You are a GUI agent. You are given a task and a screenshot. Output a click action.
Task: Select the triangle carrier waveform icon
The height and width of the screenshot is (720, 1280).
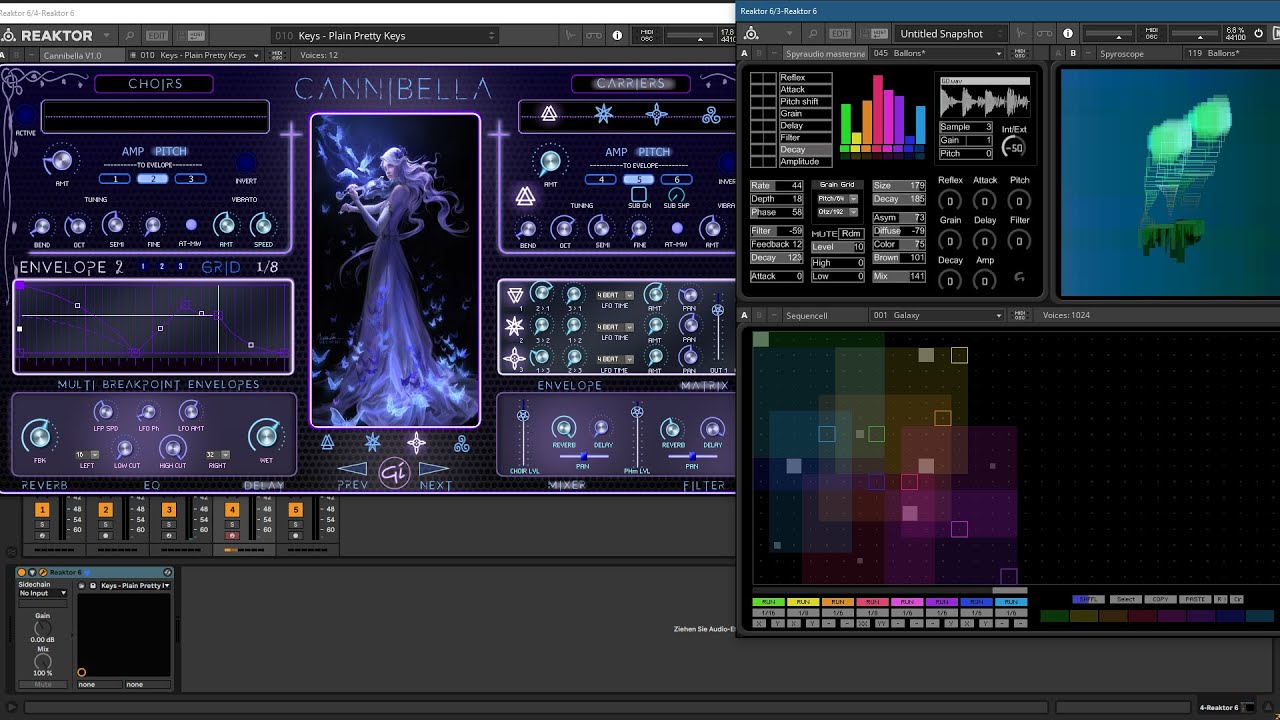(x=549, y=115)
